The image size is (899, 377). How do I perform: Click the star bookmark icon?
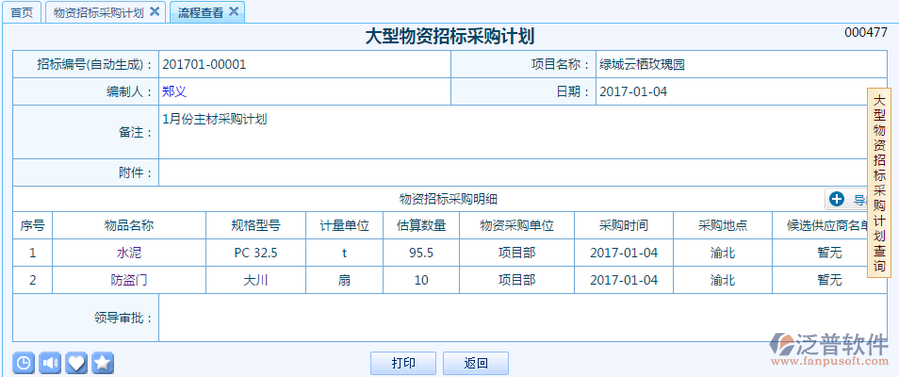coord(103,363)
